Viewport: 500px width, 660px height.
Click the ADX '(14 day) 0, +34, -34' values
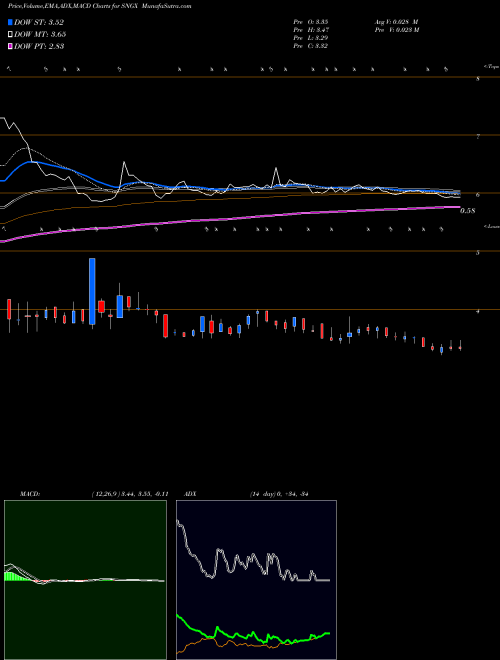[279, 494]
